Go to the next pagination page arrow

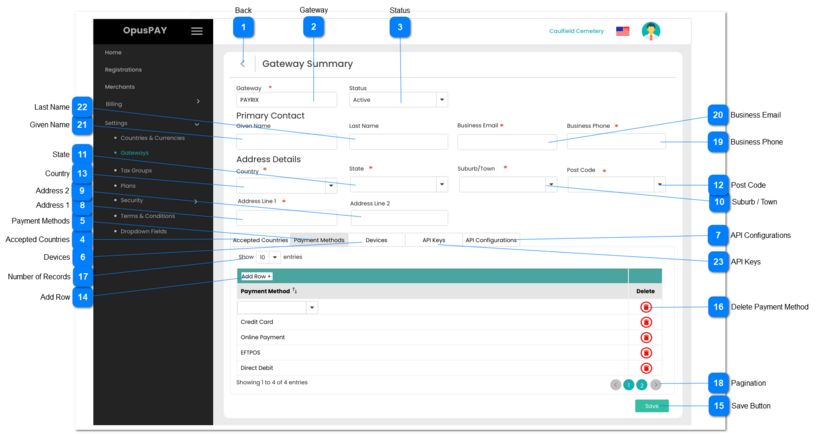click(x=655, y=384)
